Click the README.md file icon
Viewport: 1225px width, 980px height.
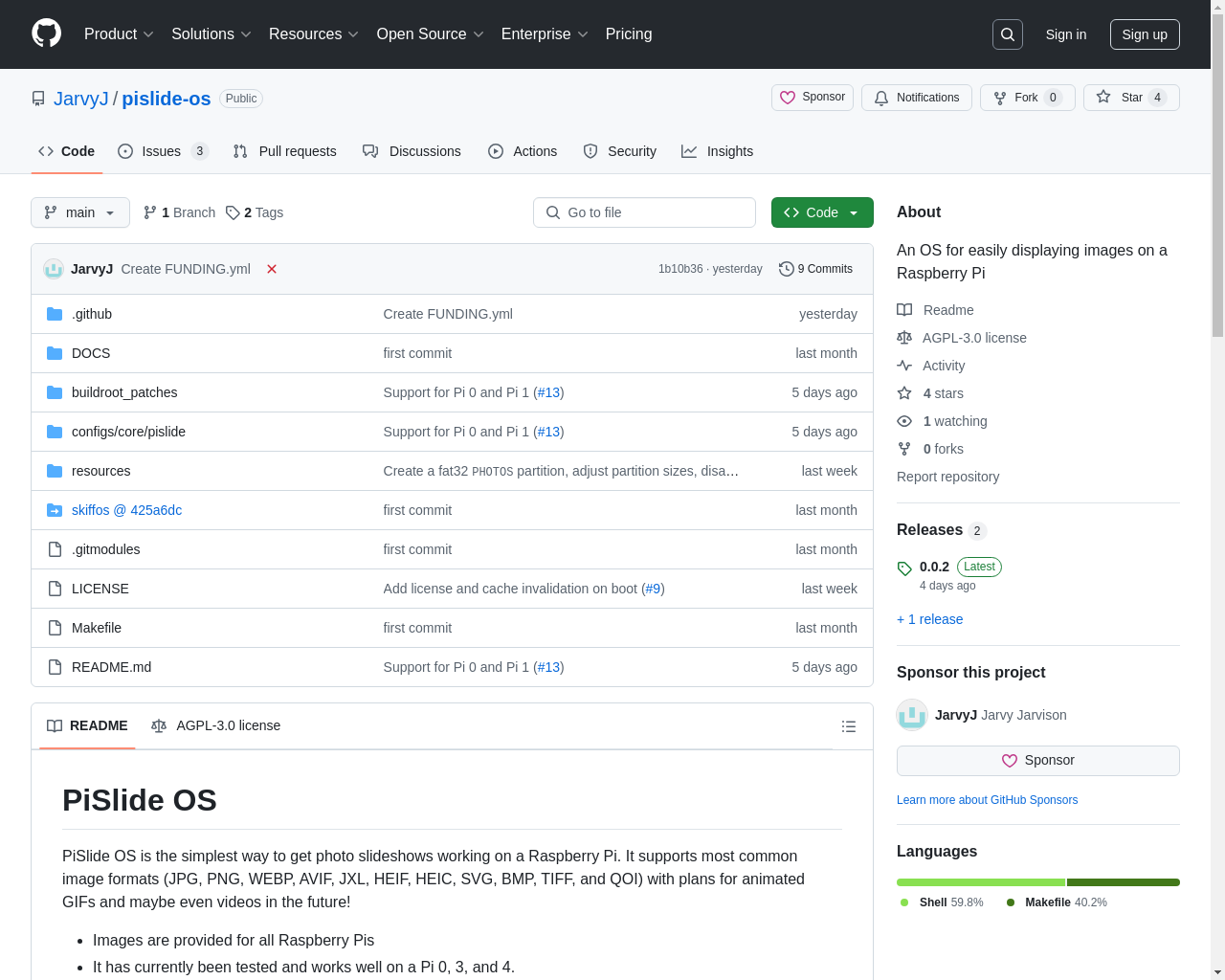(x=55, y=667)
